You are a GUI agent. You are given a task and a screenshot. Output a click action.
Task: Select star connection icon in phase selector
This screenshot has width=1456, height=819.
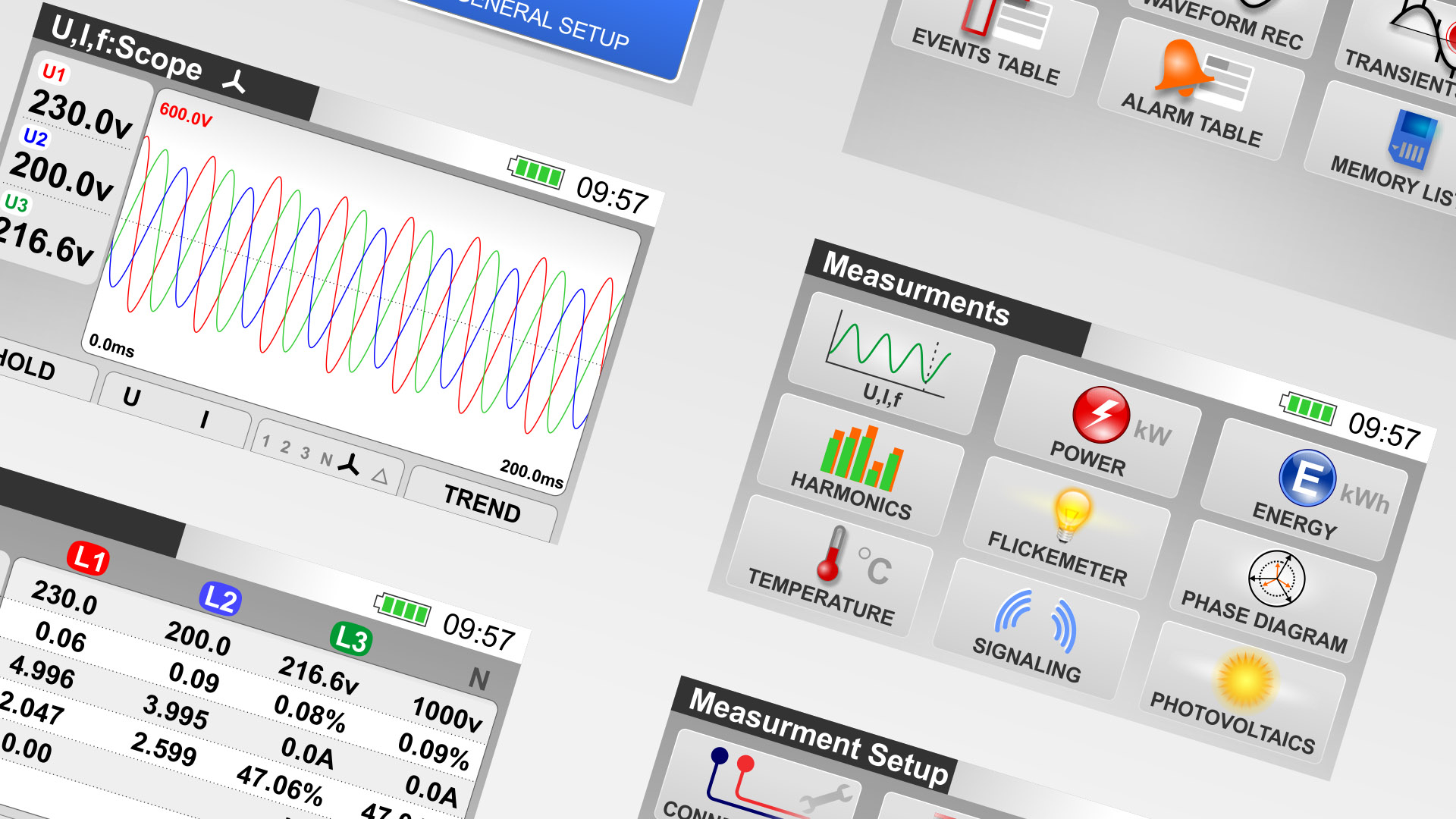point(348,464)
